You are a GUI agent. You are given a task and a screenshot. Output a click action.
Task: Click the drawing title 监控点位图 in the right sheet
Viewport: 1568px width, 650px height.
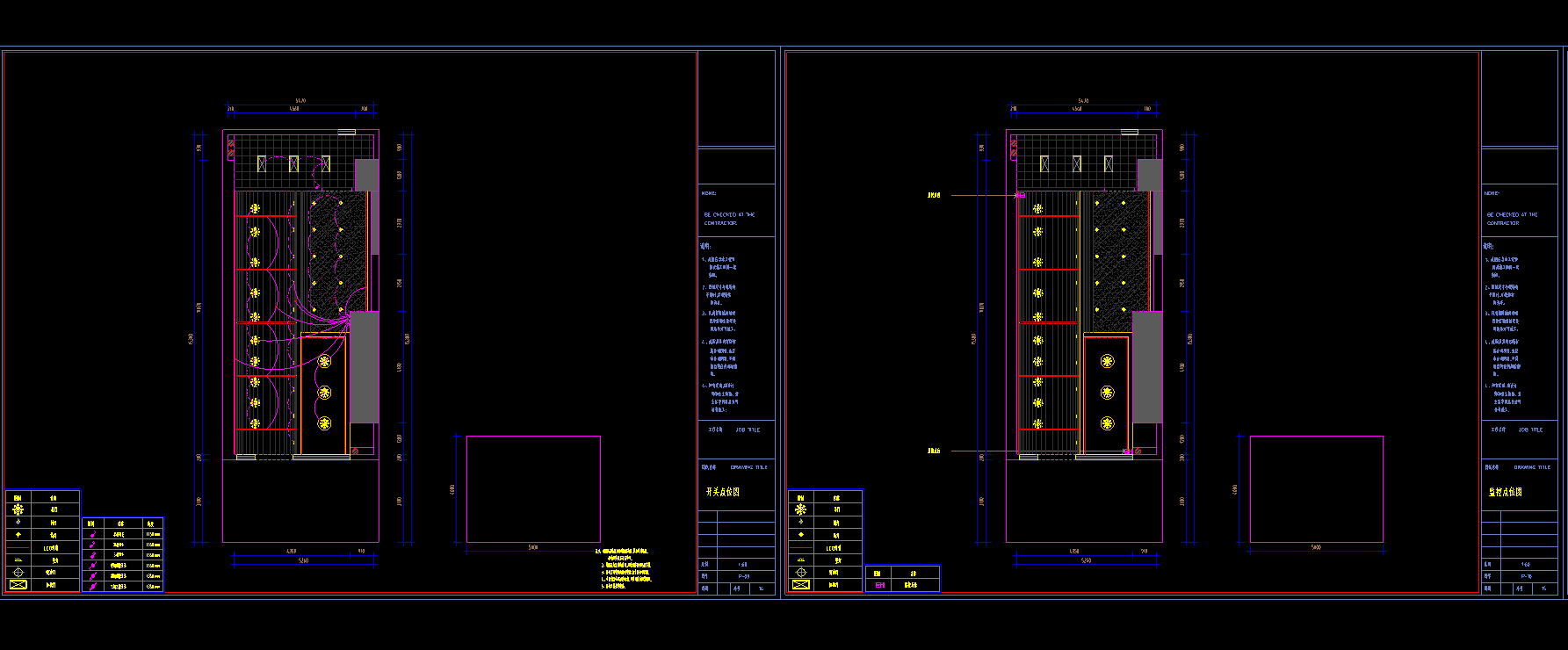click(x=1506, y=492)
